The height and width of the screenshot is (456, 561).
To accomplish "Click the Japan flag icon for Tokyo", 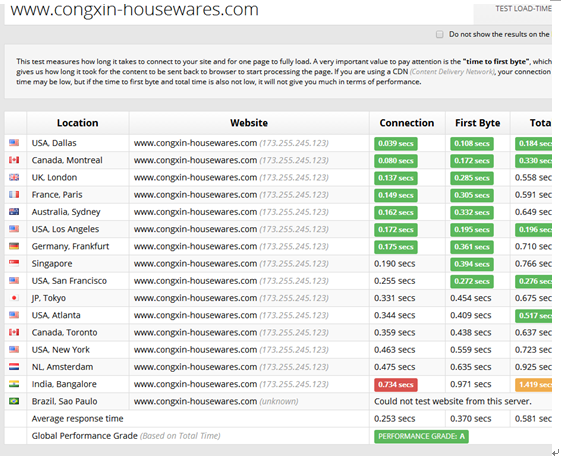I will [x=14, y=298].
